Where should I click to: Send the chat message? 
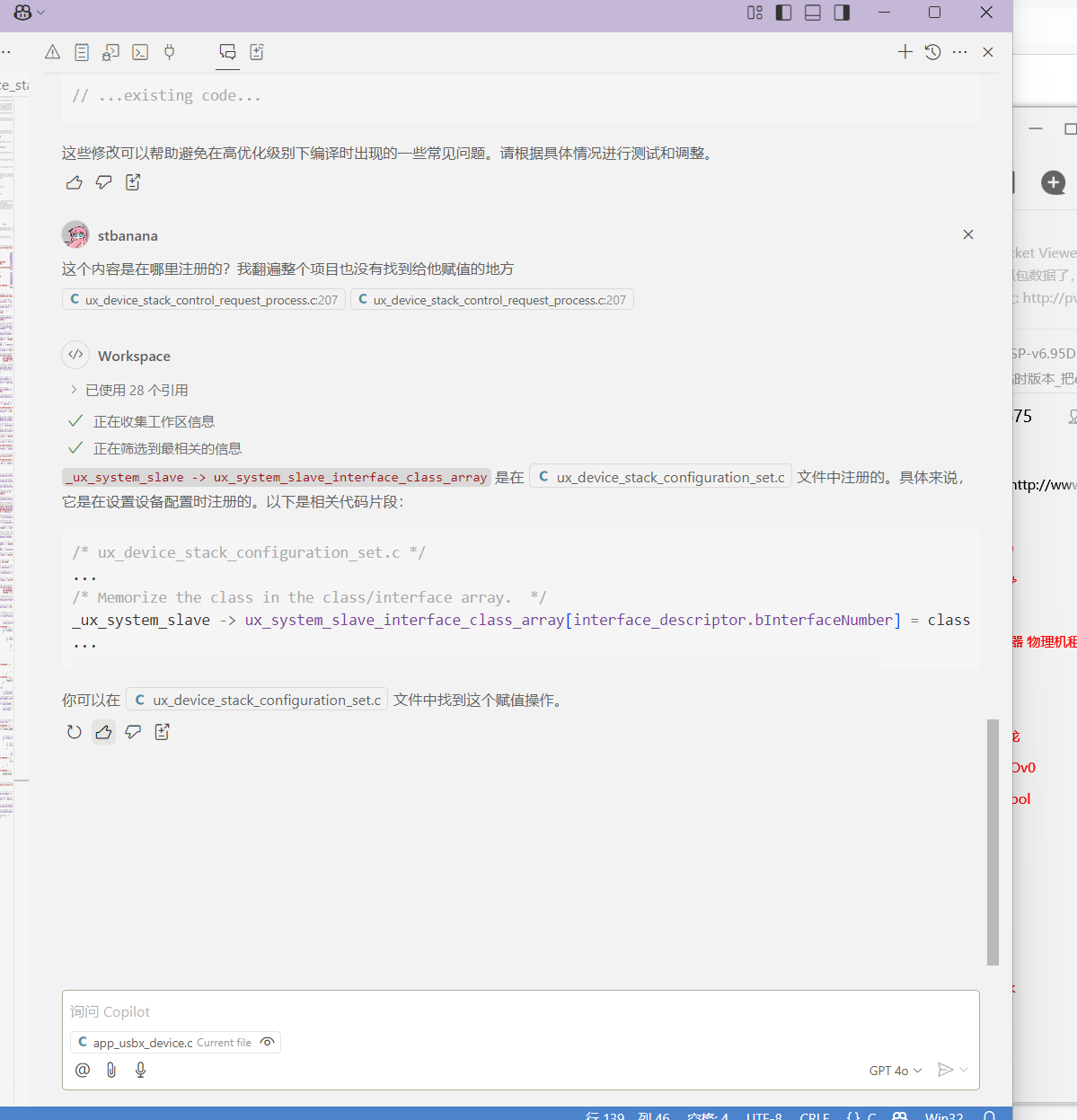click(x=945, y=1070)
